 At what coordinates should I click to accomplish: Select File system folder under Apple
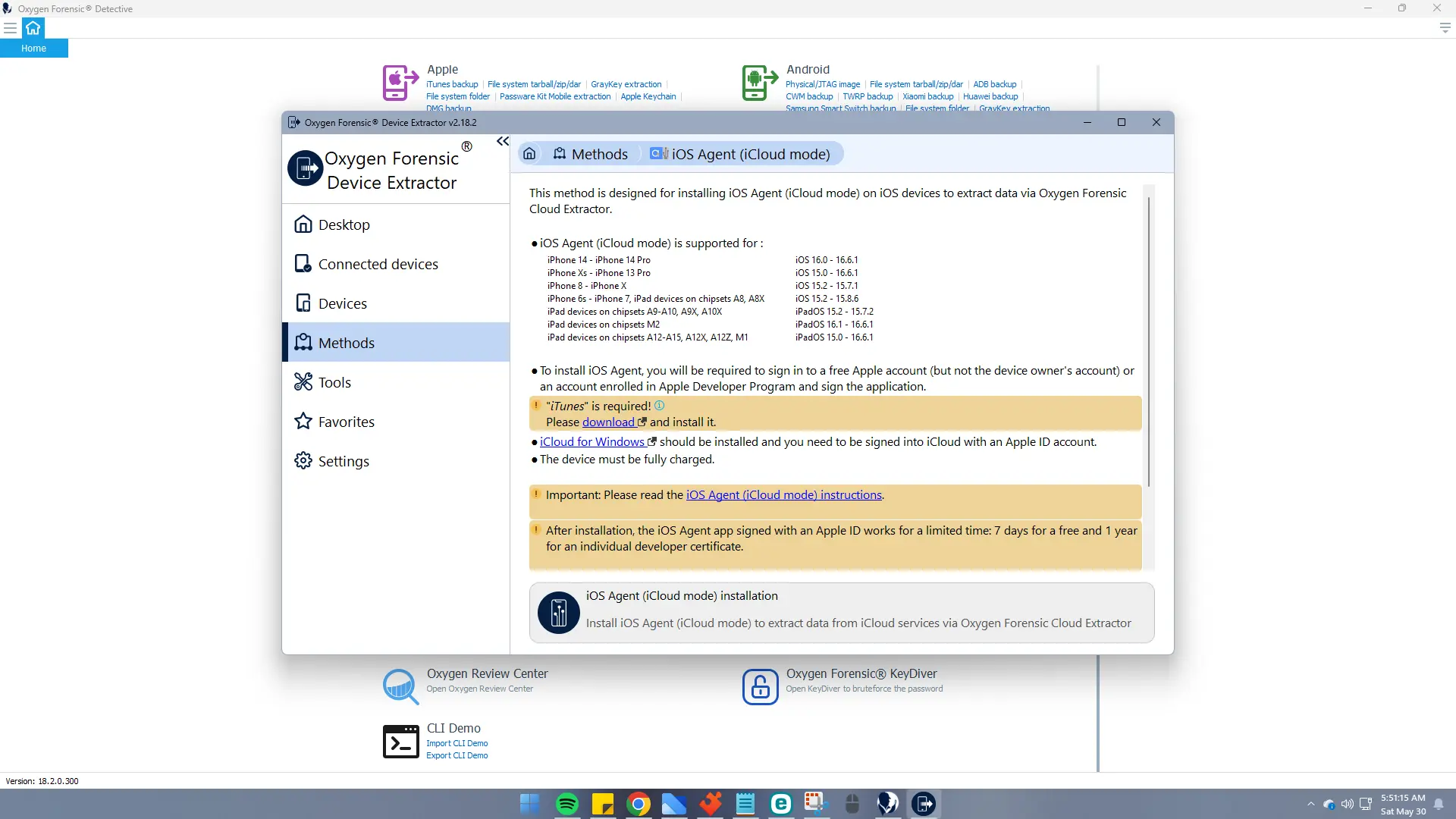[458, 96]
